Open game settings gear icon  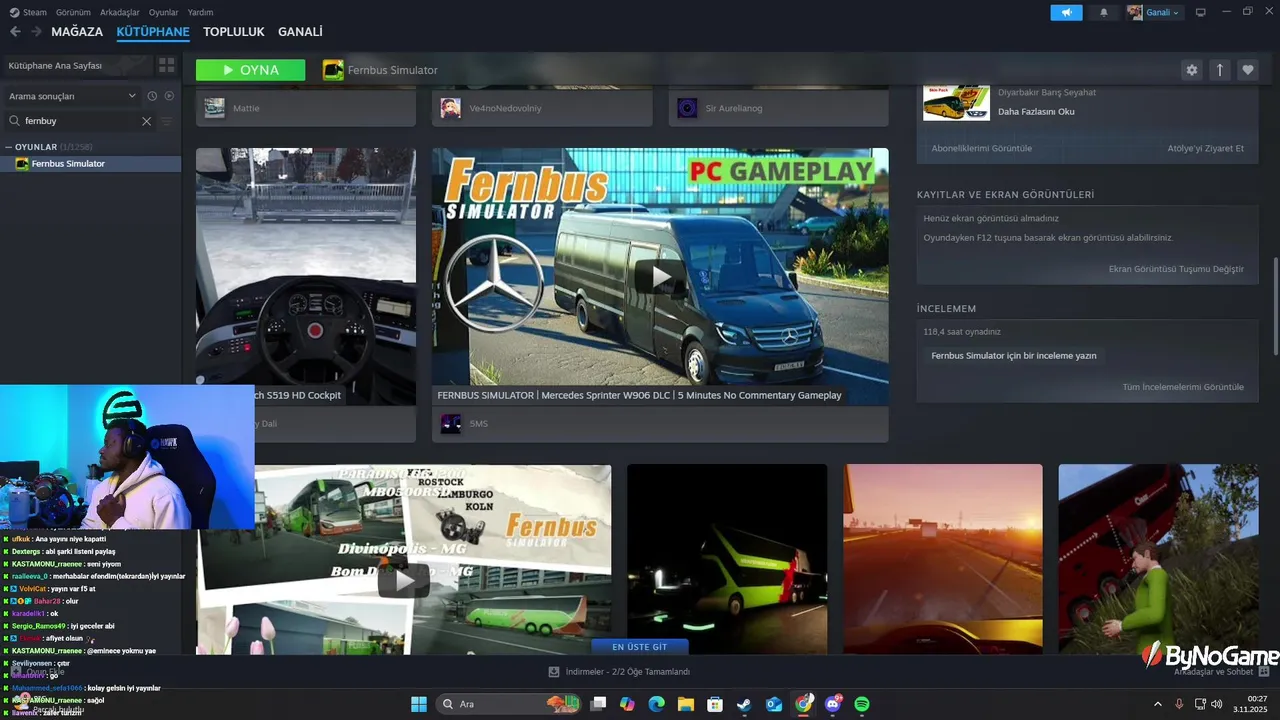click(1191, 70)
